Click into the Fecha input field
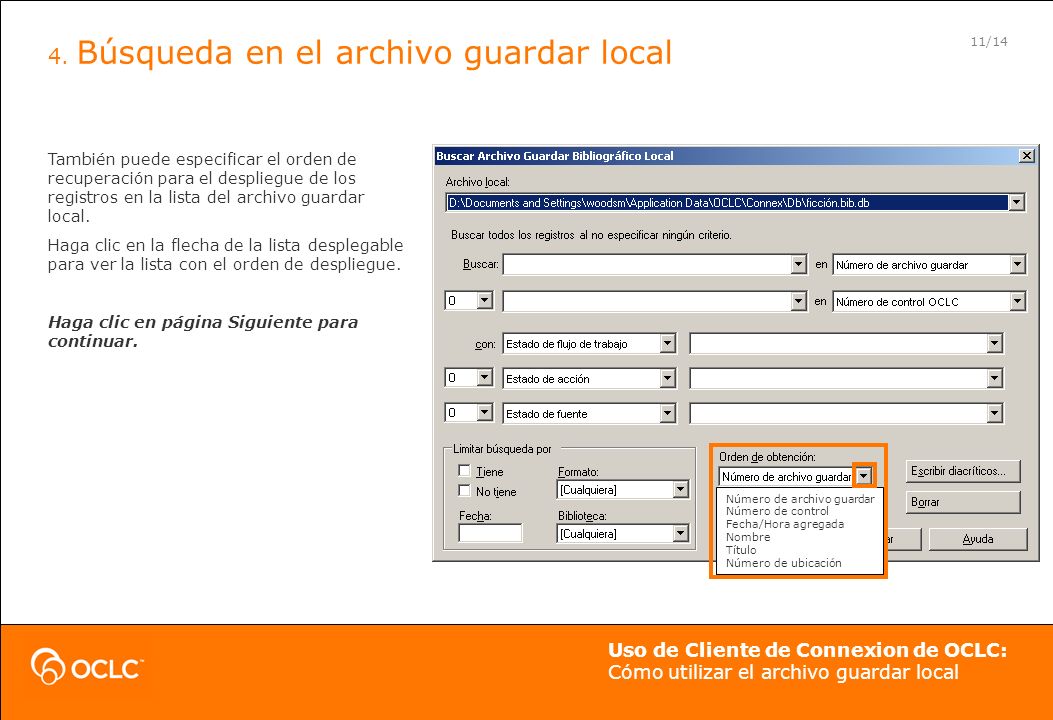The height and width of the screenshot is (720, 1053). [x=490, y=533]
